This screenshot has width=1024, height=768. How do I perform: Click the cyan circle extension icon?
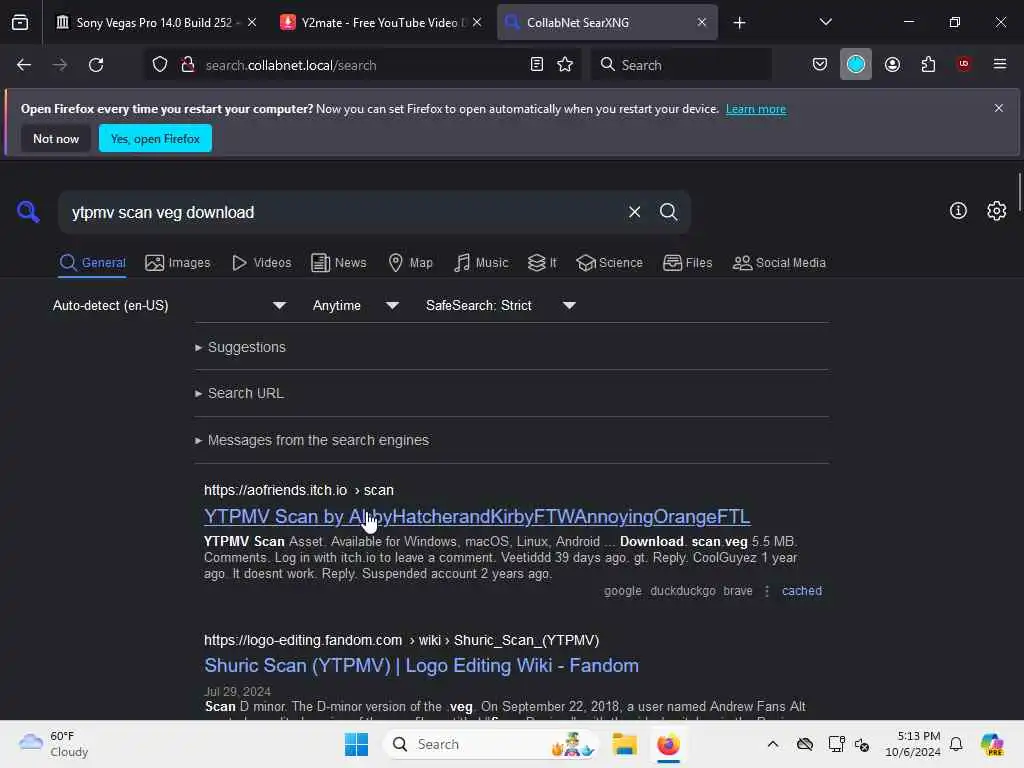click(x=856, y=64)
